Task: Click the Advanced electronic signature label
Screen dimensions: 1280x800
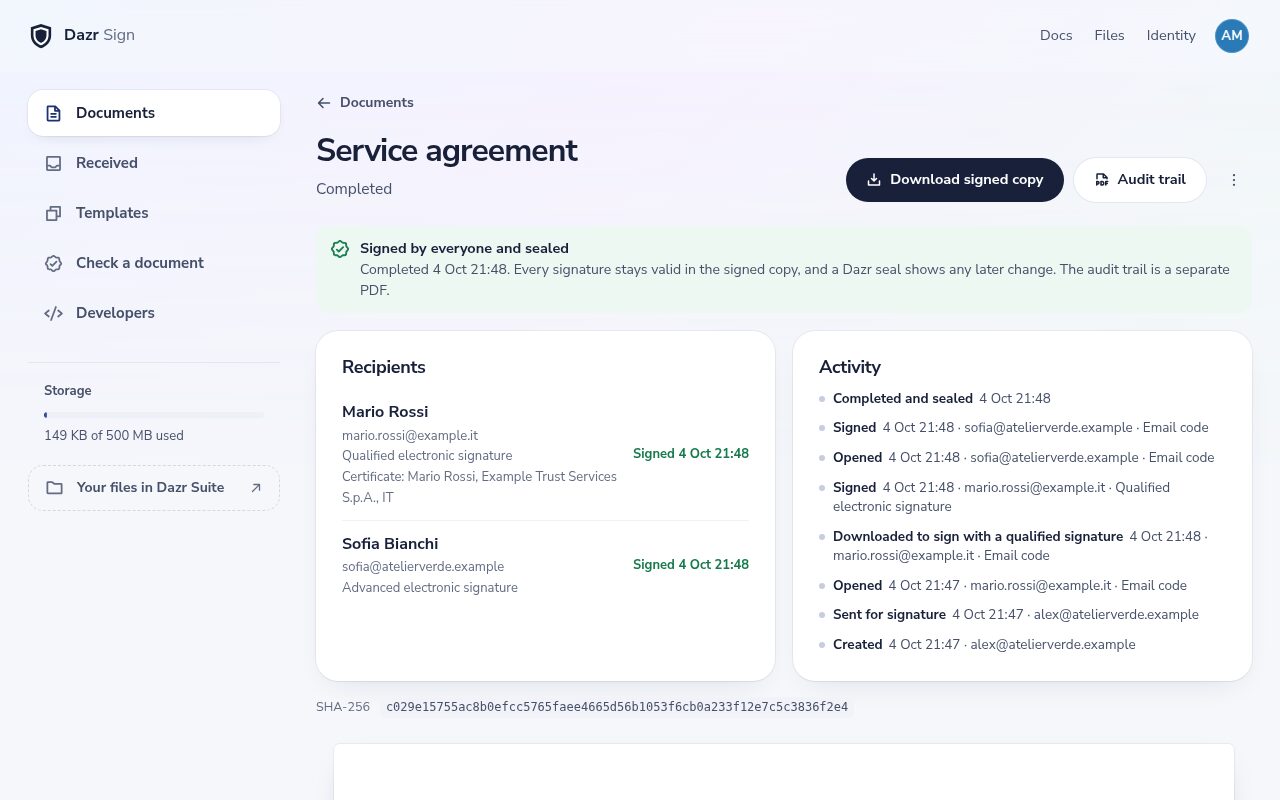Action: [430, 588]
